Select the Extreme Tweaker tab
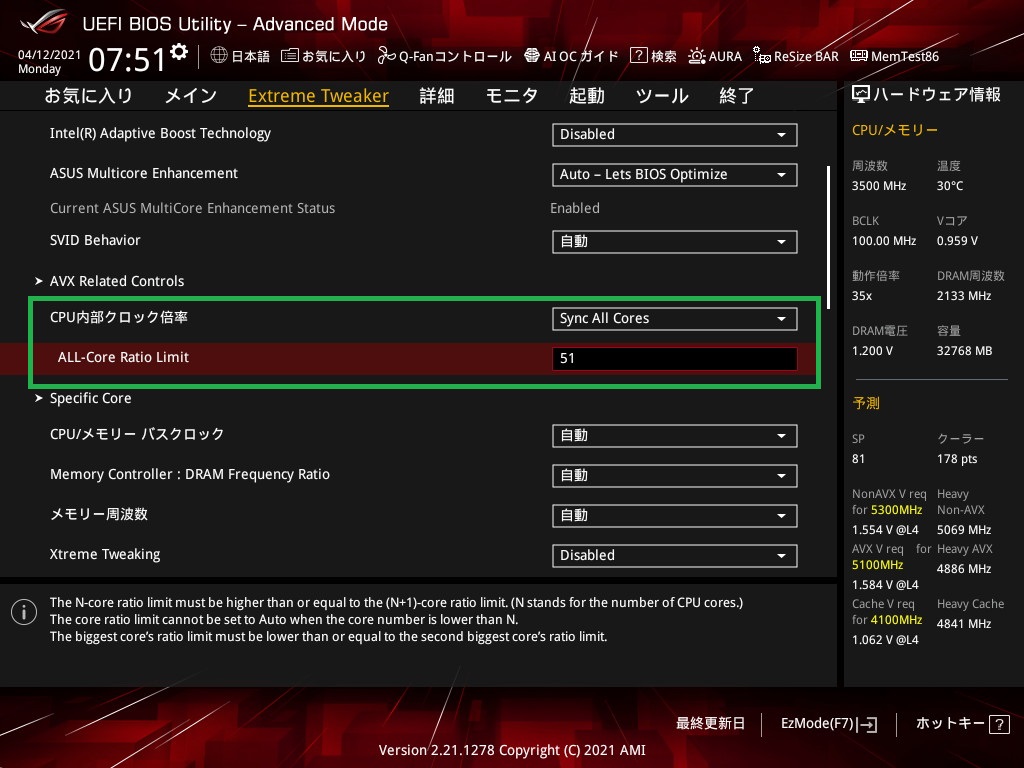1024x768 pixels. (319, 96)
